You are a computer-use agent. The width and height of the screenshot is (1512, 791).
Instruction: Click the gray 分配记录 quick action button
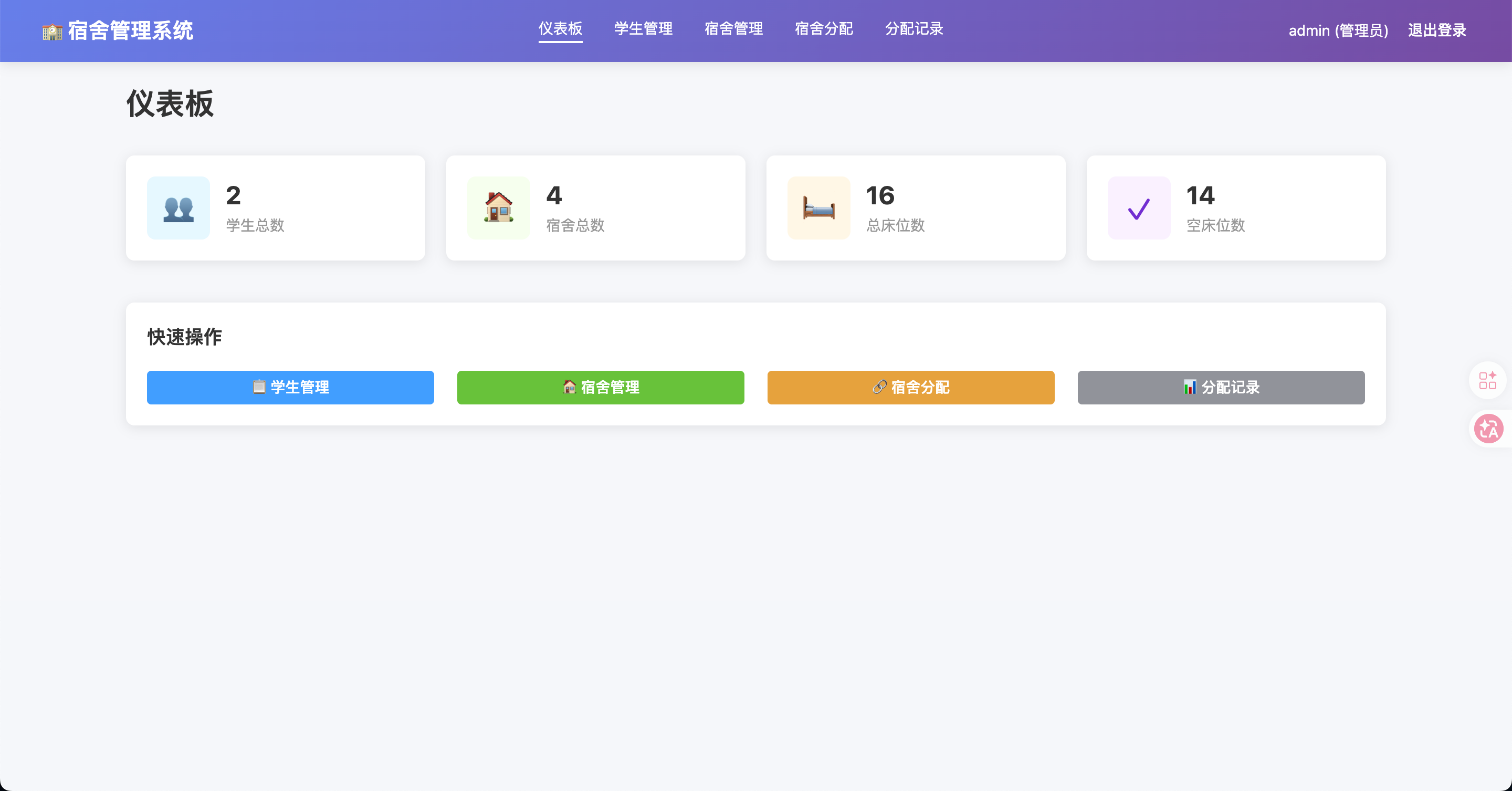[1221, 387]
